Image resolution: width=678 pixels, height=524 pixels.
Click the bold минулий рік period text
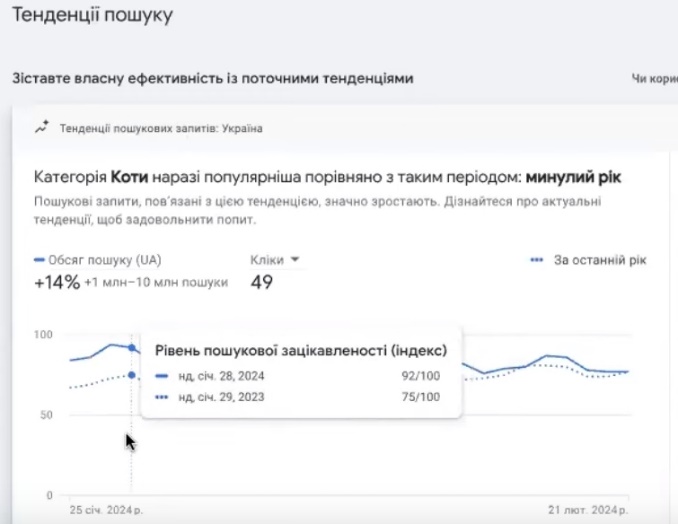(573, 177)
